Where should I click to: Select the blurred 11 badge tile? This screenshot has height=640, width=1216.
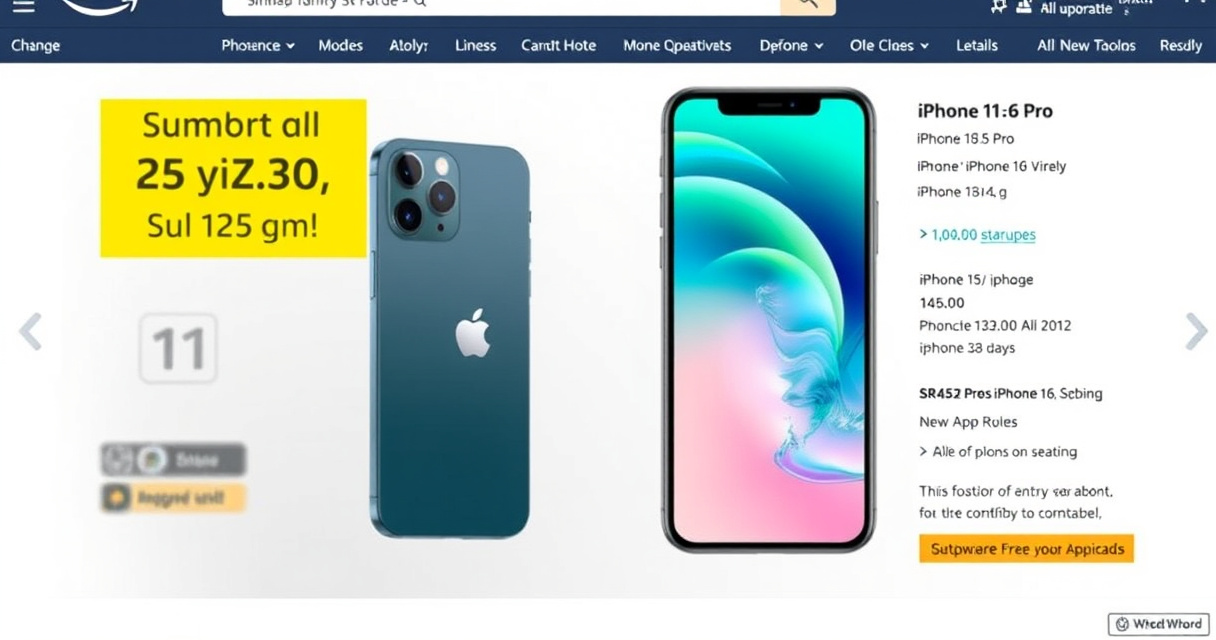(178, 348)
